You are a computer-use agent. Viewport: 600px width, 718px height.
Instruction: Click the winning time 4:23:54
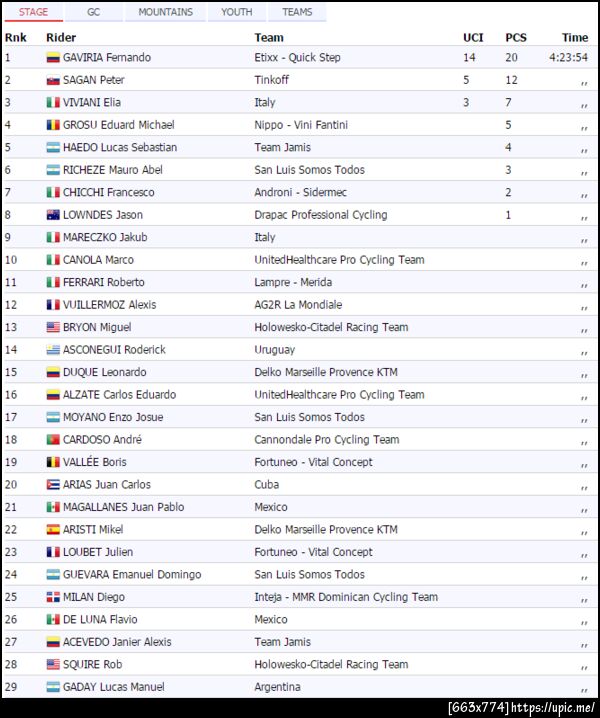[568, 58]
